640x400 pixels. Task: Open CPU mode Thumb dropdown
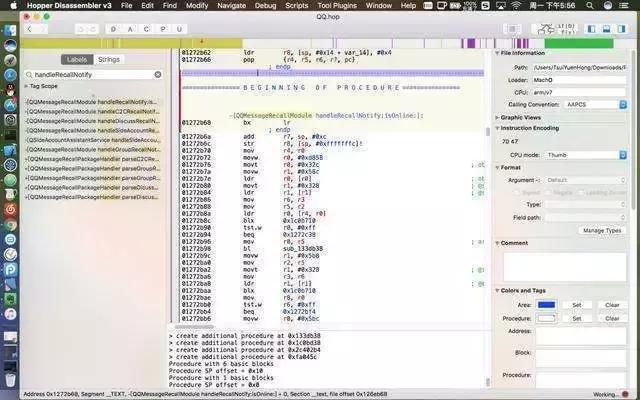coord(585,155)
